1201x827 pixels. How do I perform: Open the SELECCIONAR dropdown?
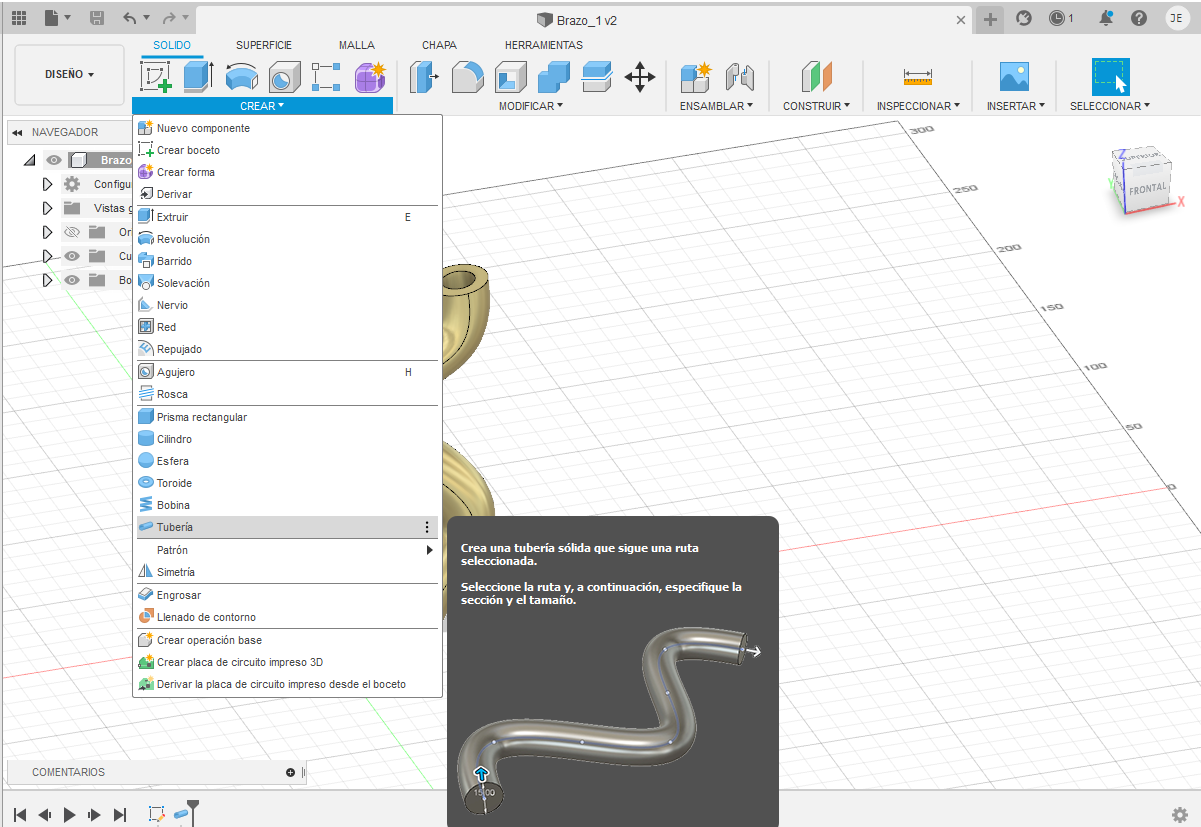click(1110, 106)
